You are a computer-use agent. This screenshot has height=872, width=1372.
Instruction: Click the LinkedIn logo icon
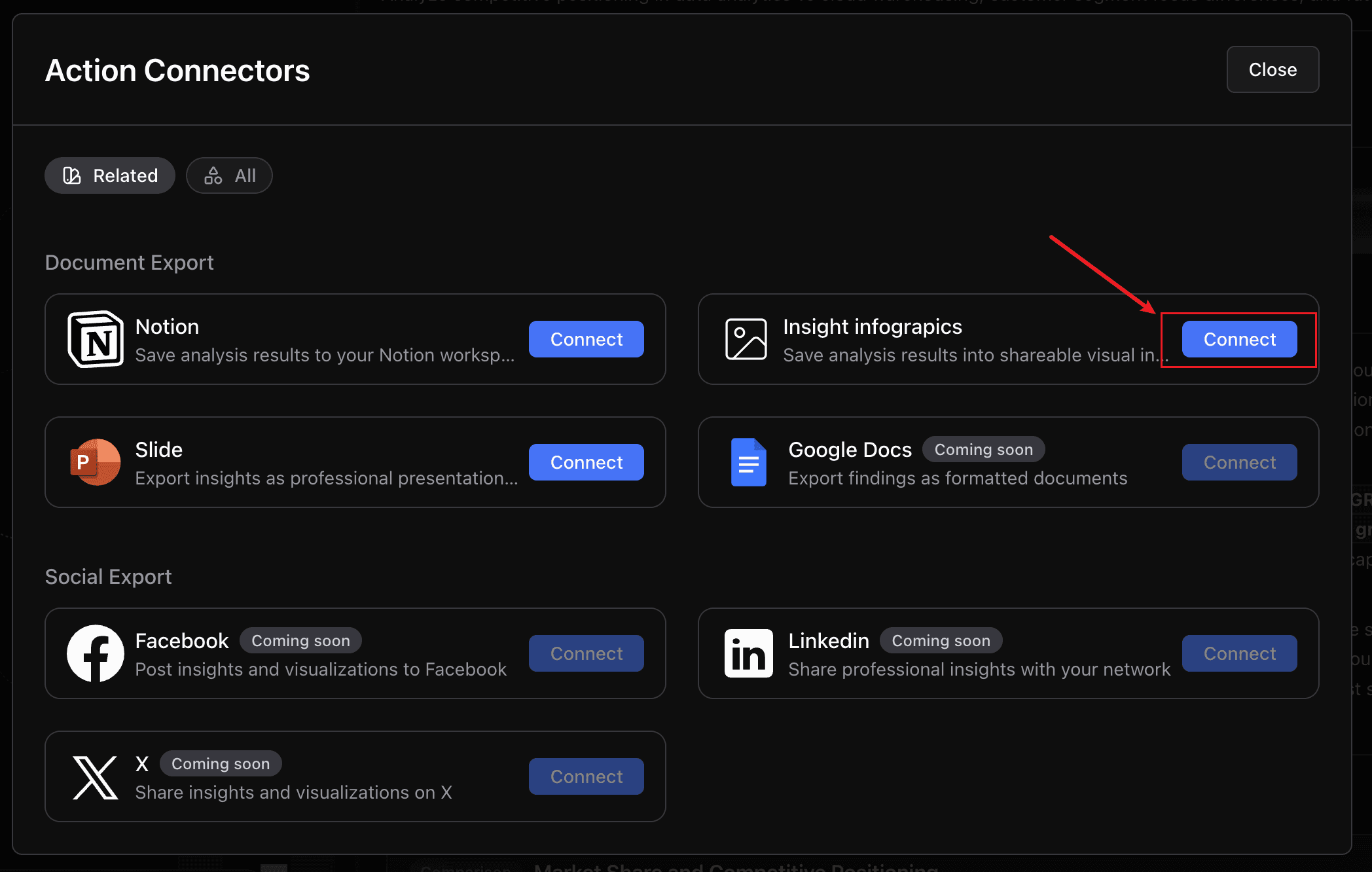748,653
